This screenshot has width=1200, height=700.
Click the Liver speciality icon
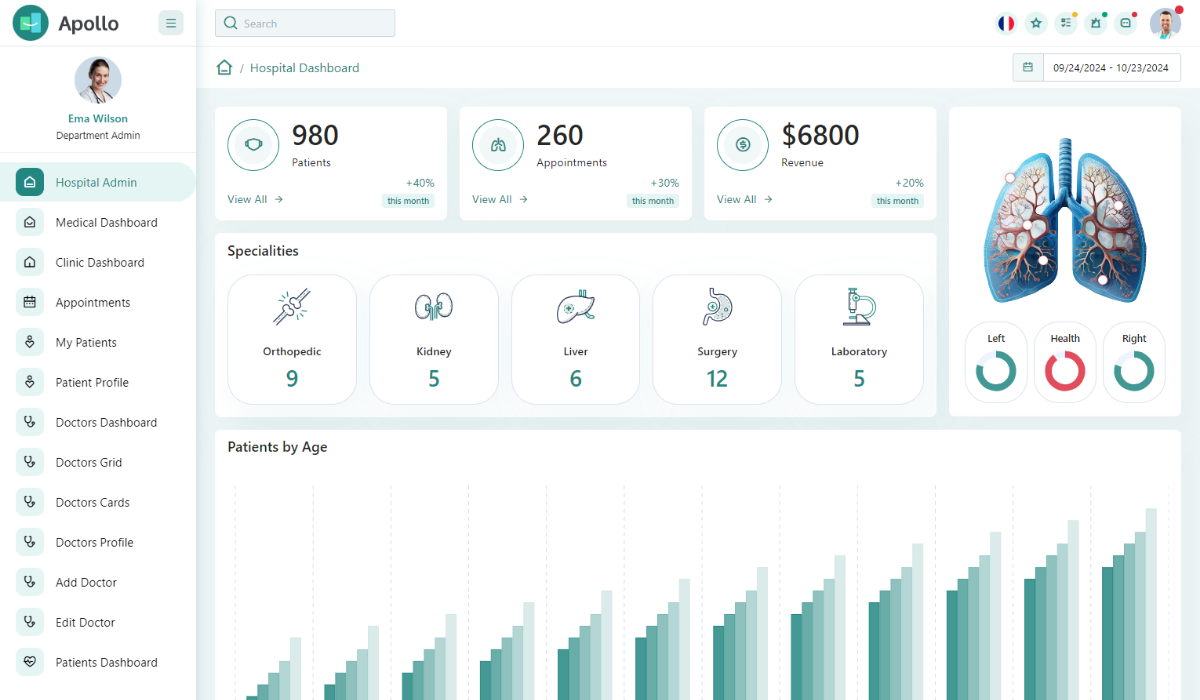coord(575,306)
